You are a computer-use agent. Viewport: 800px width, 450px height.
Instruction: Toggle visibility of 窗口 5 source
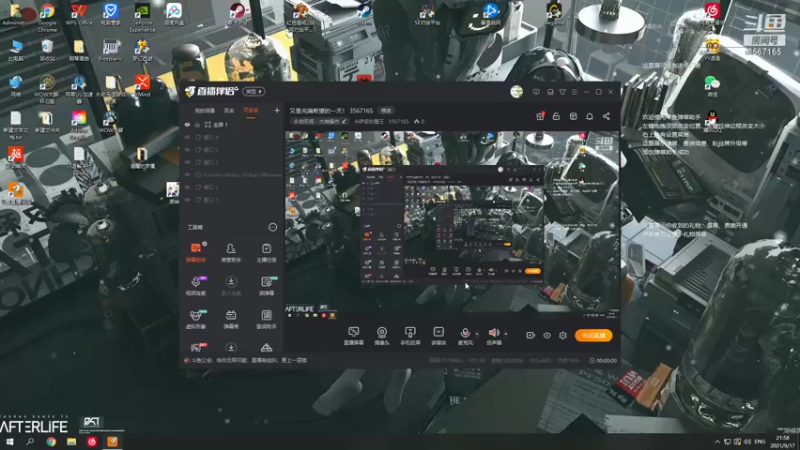tap(187, 150)
